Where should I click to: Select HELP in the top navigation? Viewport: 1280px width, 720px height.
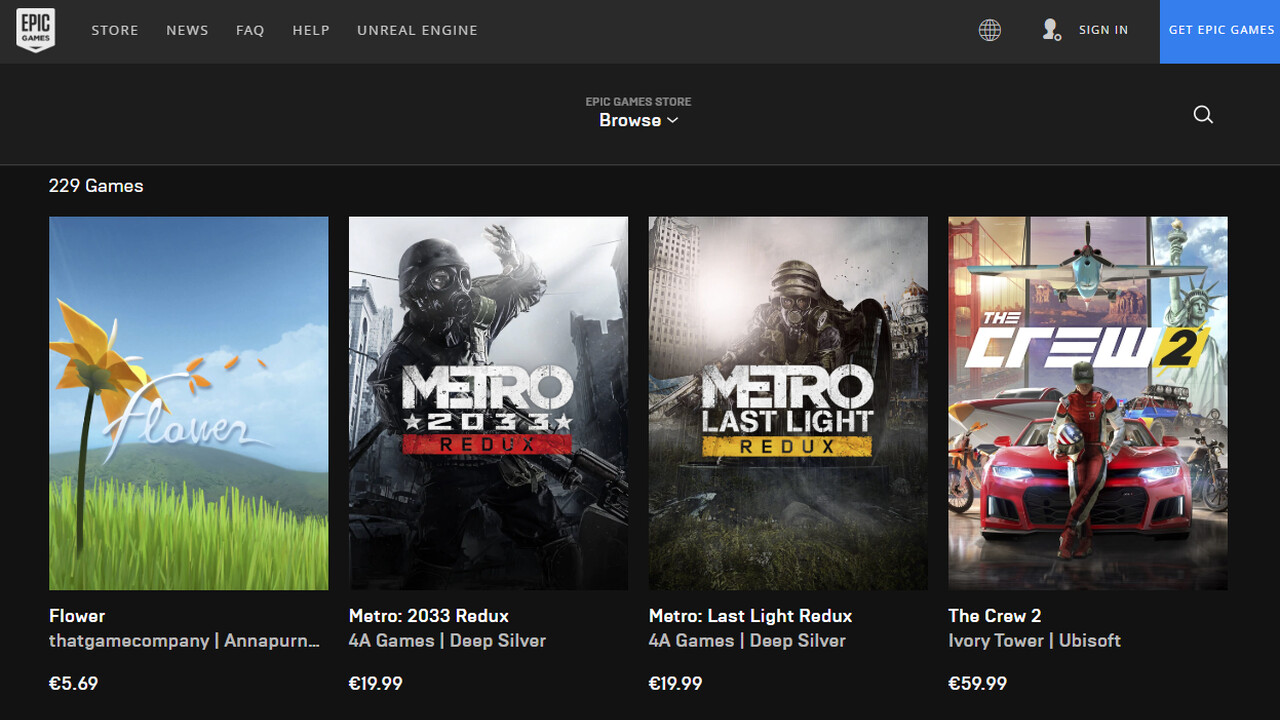point(311,30)
